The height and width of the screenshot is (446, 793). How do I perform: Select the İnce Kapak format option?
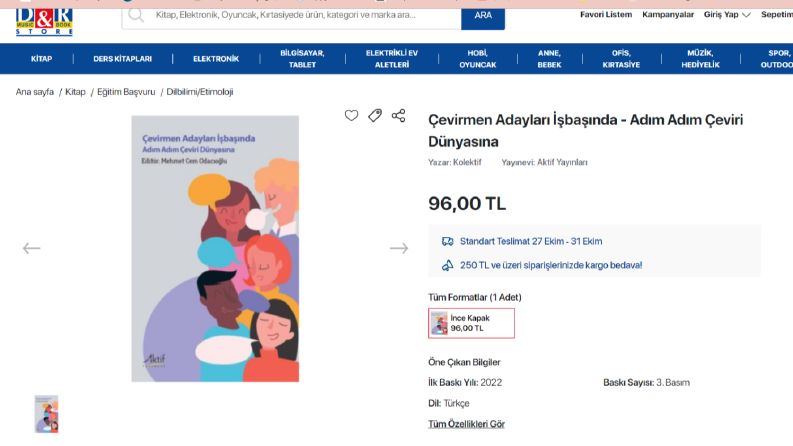coord(471,323)
